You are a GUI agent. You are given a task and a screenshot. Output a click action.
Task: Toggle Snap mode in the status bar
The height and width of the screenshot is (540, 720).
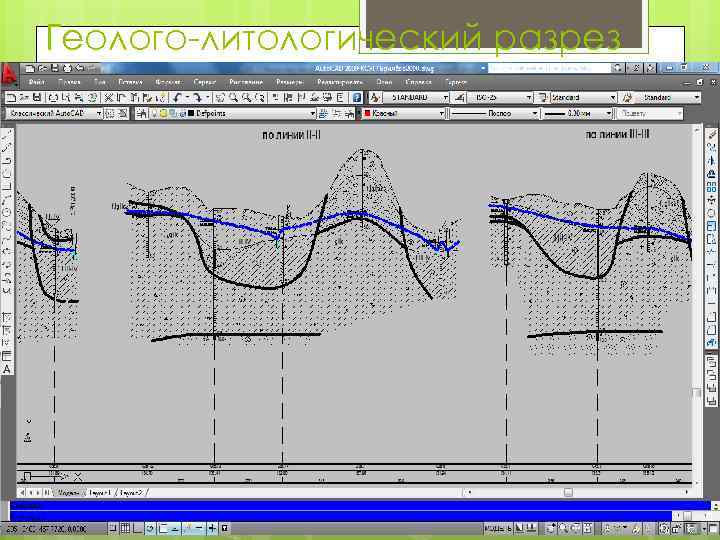point(112,529)
